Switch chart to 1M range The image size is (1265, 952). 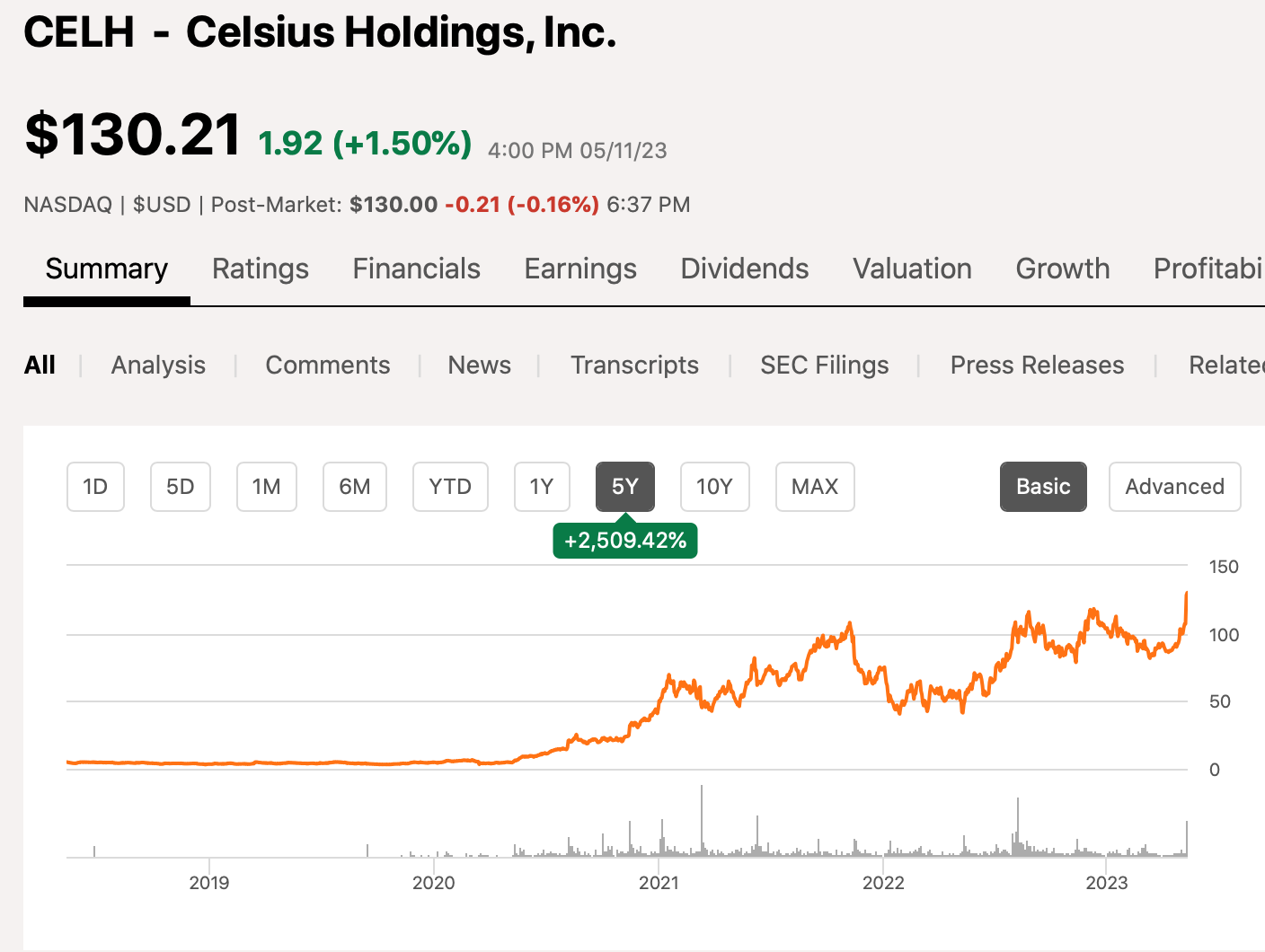[267, 487]
